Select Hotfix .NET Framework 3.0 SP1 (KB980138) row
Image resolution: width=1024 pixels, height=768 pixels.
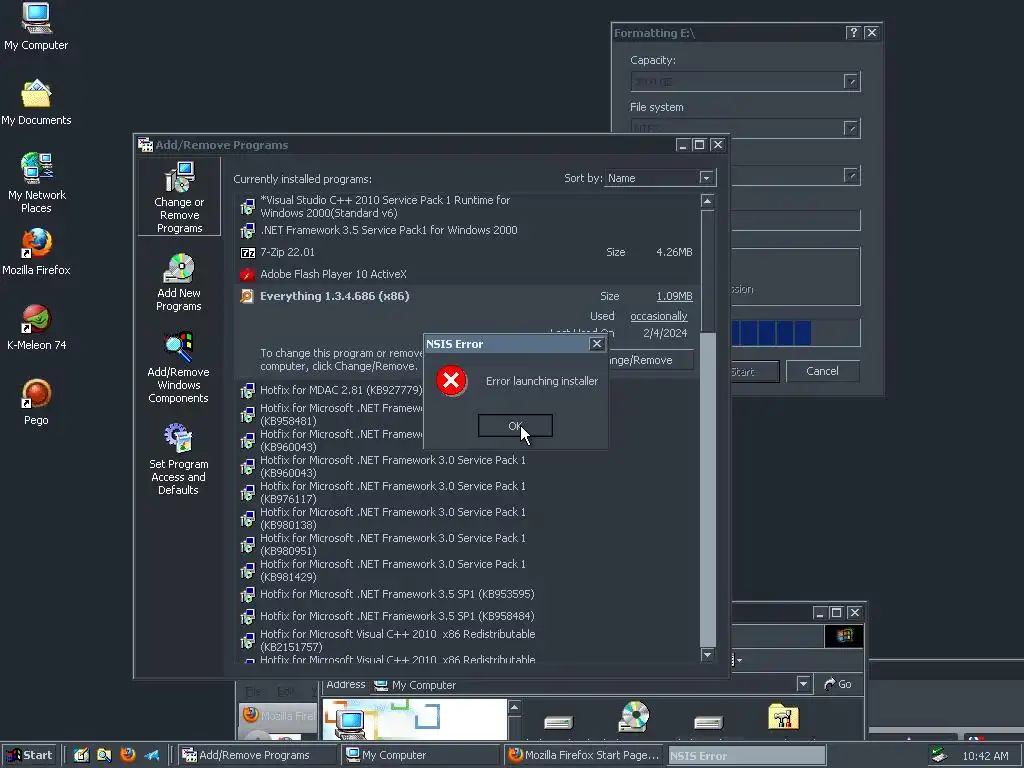point(466,519)
